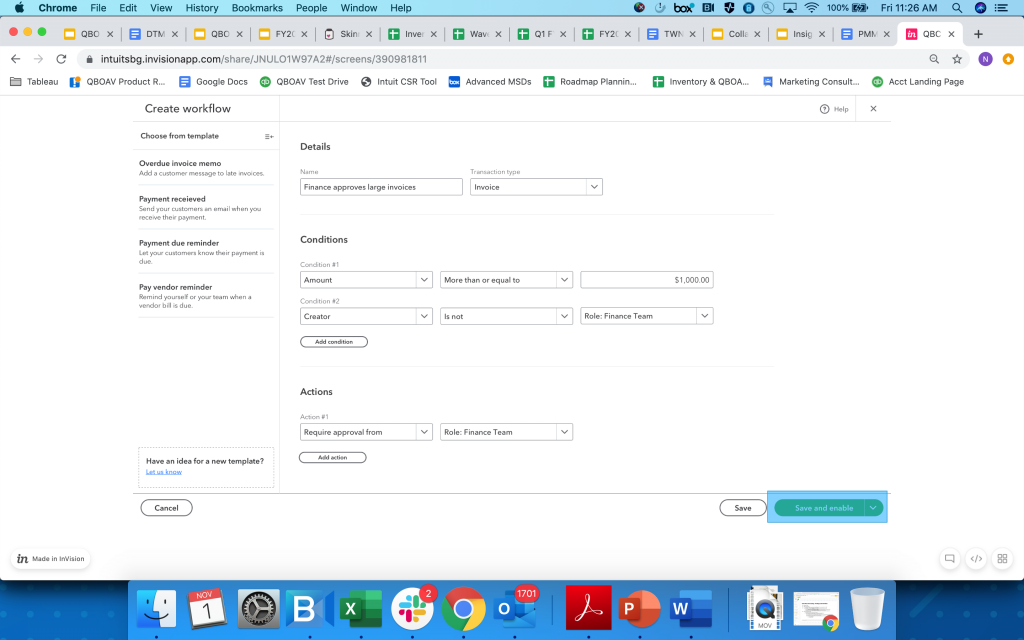Viewport: 1024px width, 640px height.
Task: Open Action #1 Role: Finance Team dropdown
Action: click(506, 432)
